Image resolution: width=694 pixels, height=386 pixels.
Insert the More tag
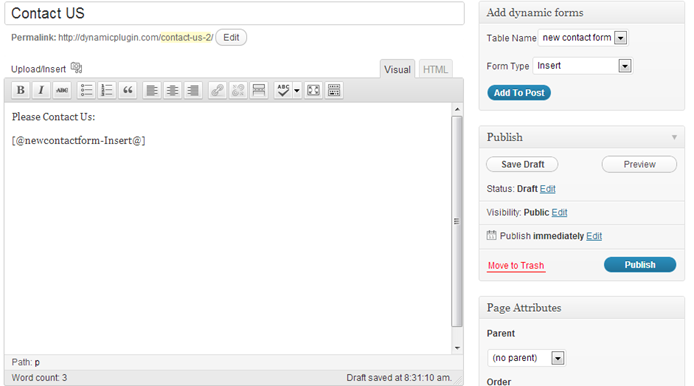[259, 90]
